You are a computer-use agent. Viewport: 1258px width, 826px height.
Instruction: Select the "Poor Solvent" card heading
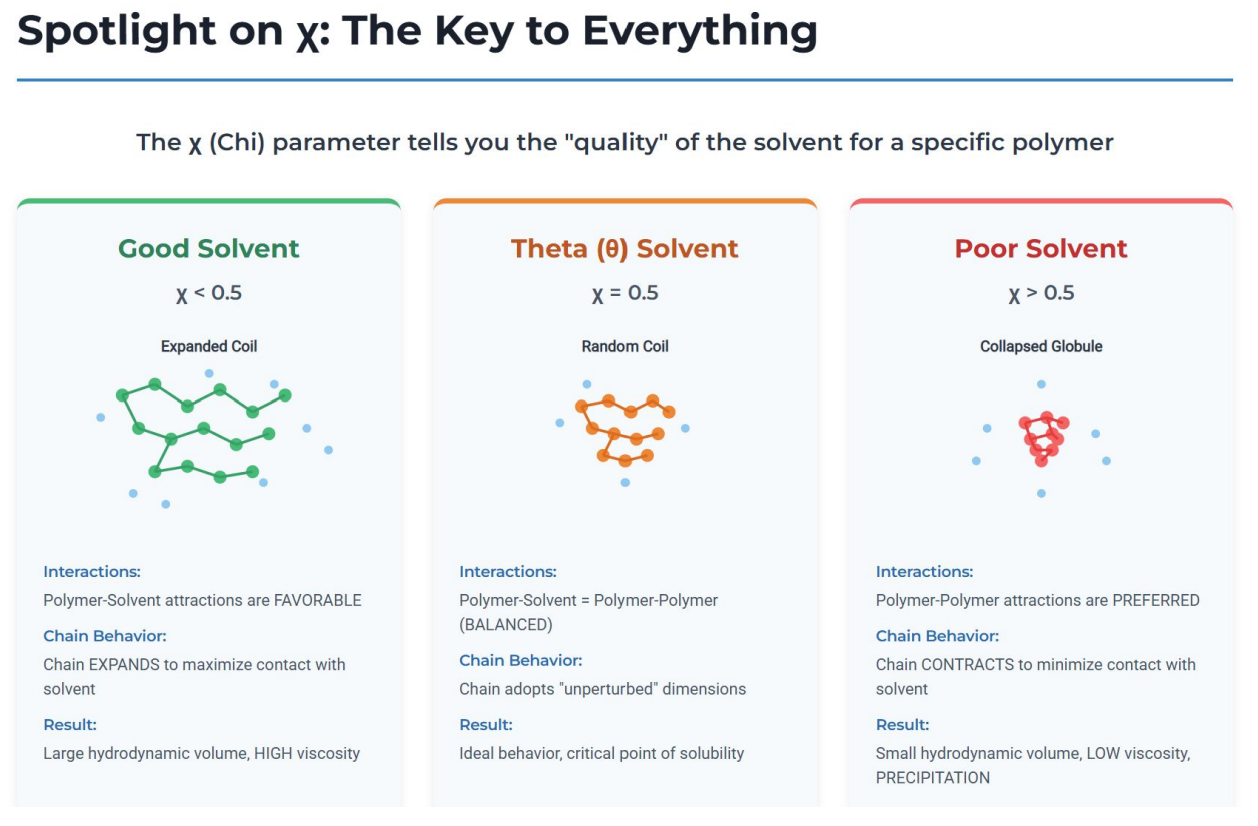1040,249
